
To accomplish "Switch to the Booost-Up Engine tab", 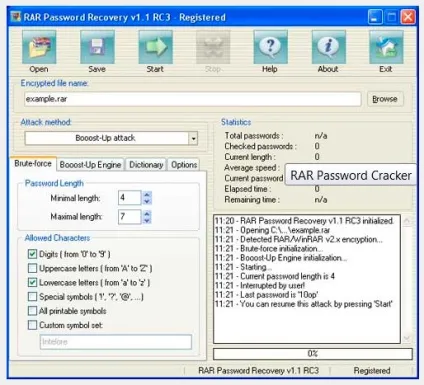I will pyautogui.click(x=90, y=165).
